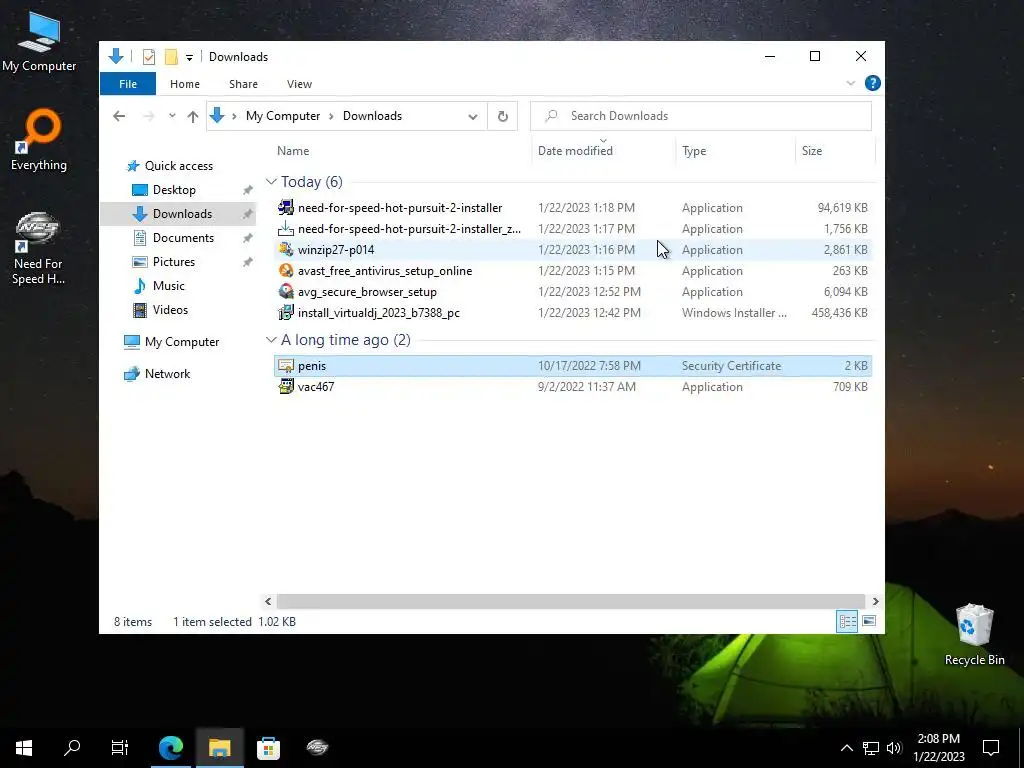Click Downloads in the address breadcrumb

click(x=372, y=116)
